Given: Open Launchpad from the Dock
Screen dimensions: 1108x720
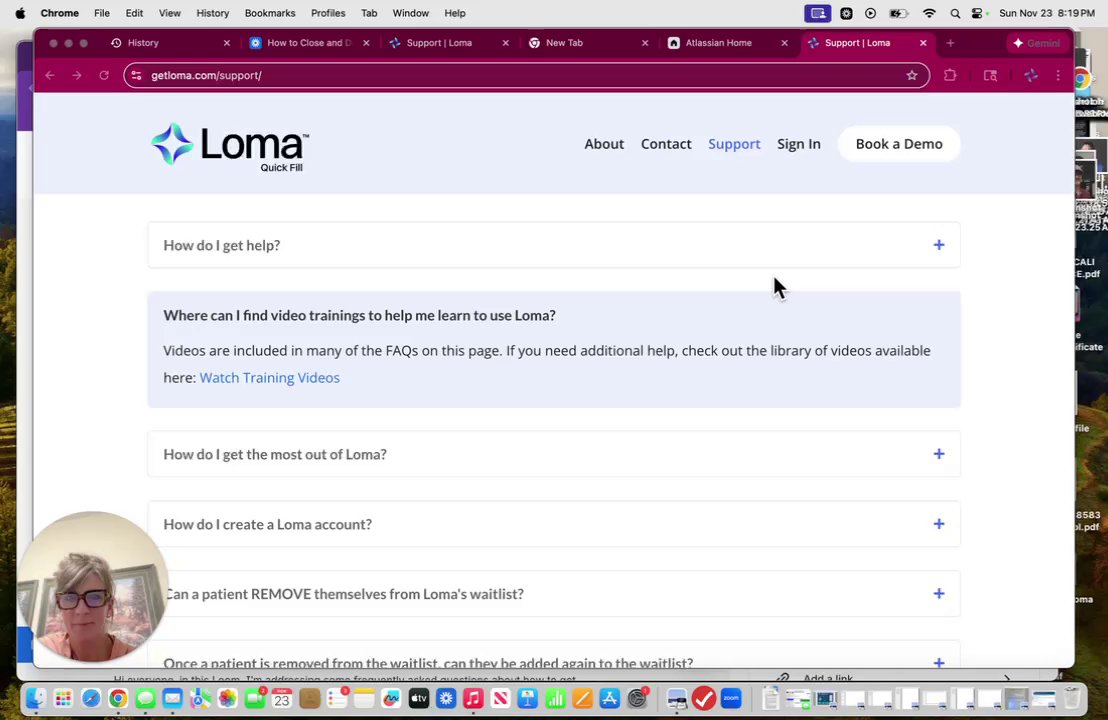Looking at the screenshot, I should coord(63,699).
